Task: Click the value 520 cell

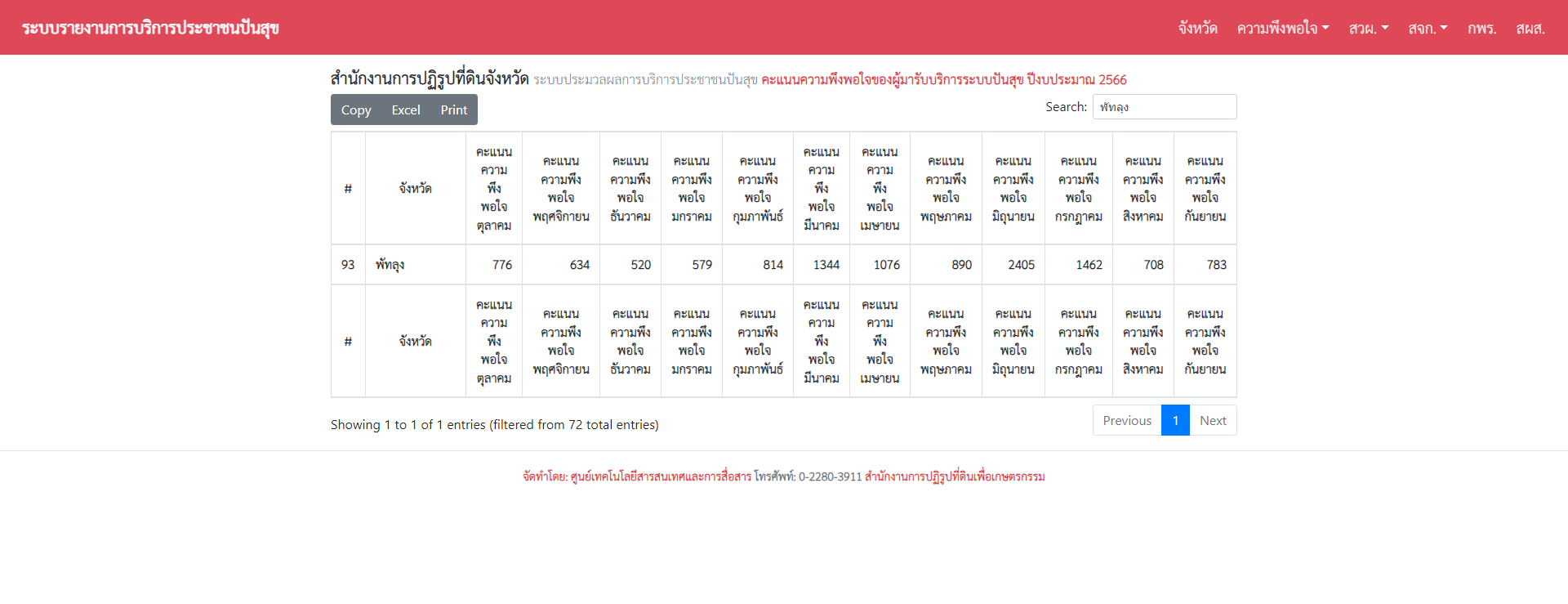Action: click(x=630, y=265)
